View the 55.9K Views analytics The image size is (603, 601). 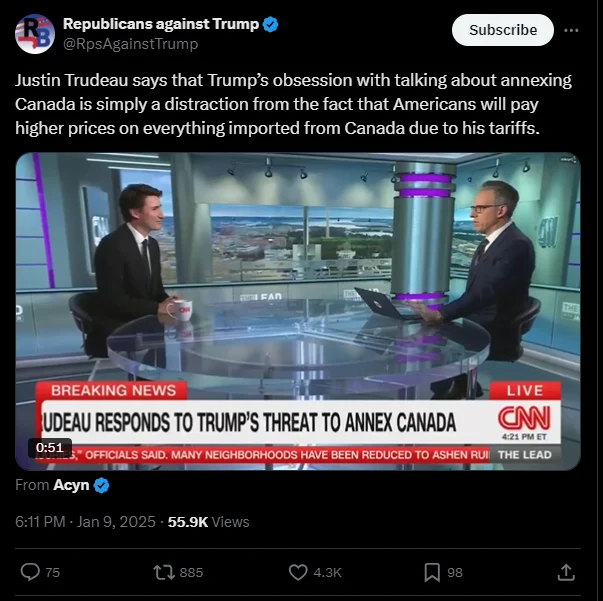(208, 522)
